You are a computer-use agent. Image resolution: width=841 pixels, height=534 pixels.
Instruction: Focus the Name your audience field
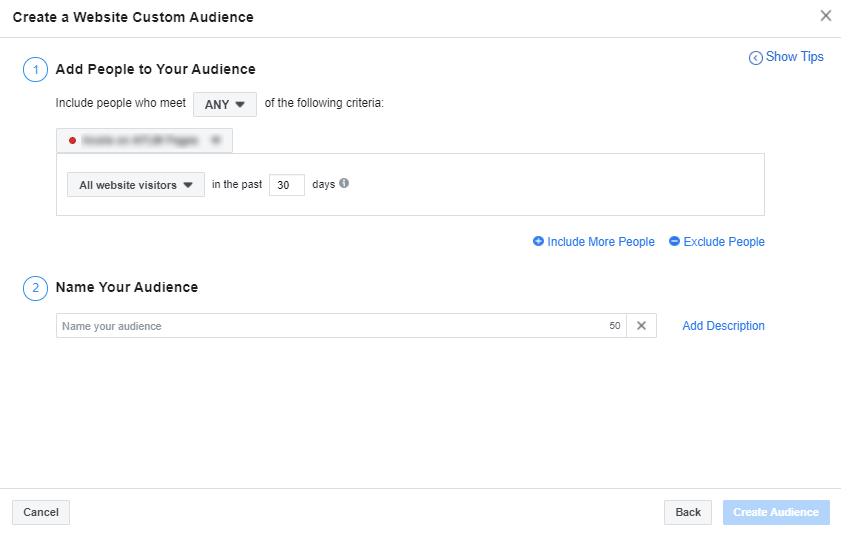(330, 326)
